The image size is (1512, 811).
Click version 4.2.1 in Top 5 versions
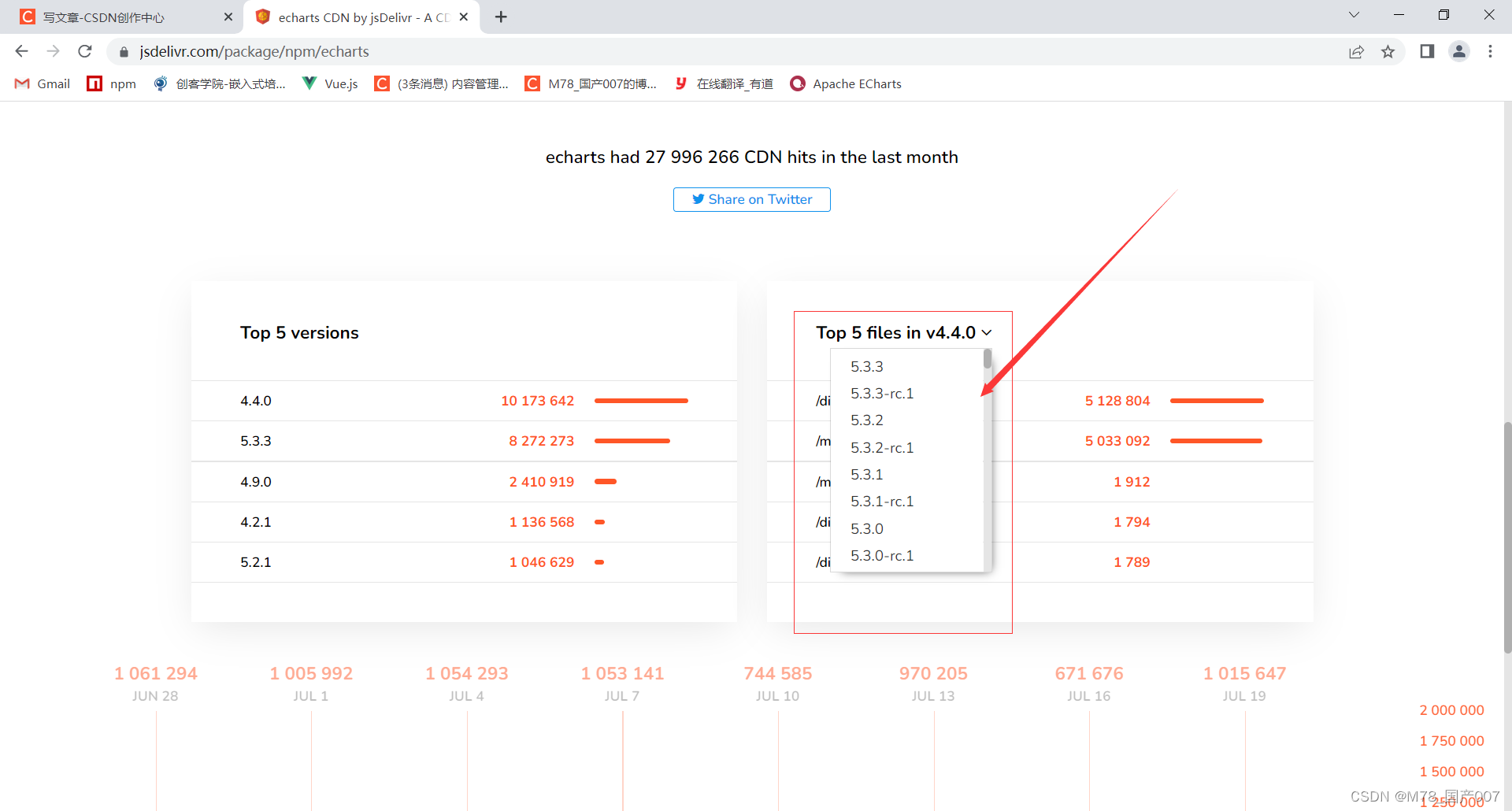pyautogui.click(x=256, y=522)
